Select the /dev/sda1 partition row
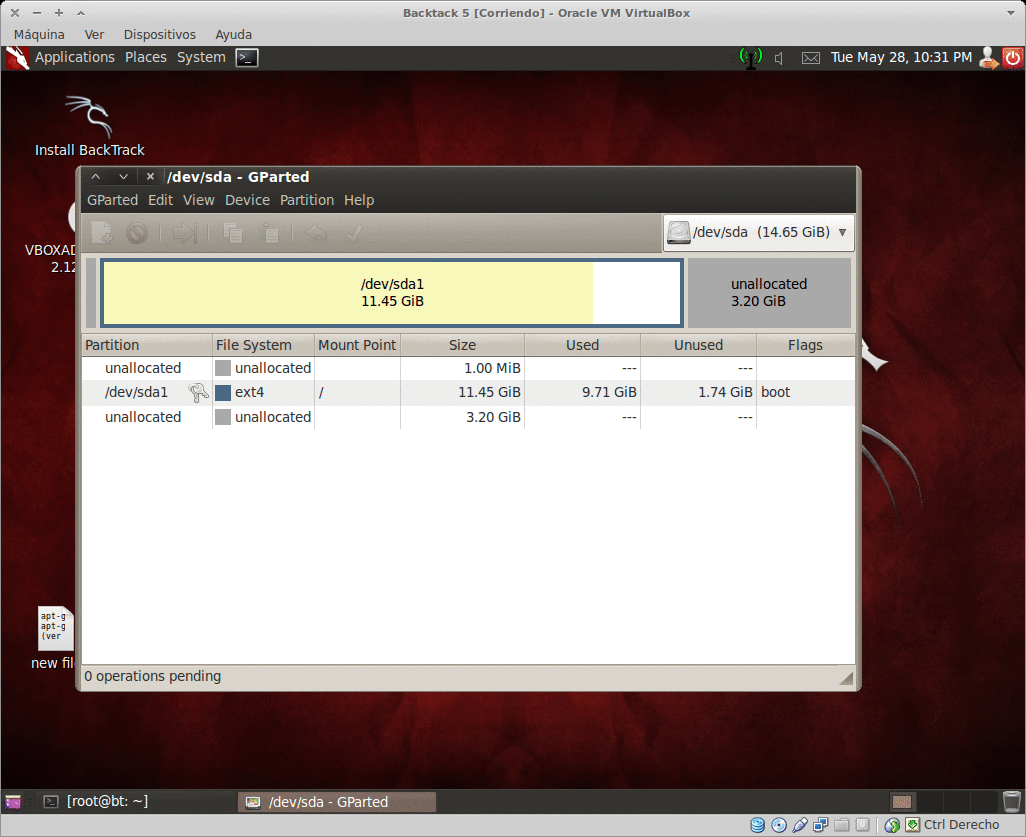 point(469,392)
